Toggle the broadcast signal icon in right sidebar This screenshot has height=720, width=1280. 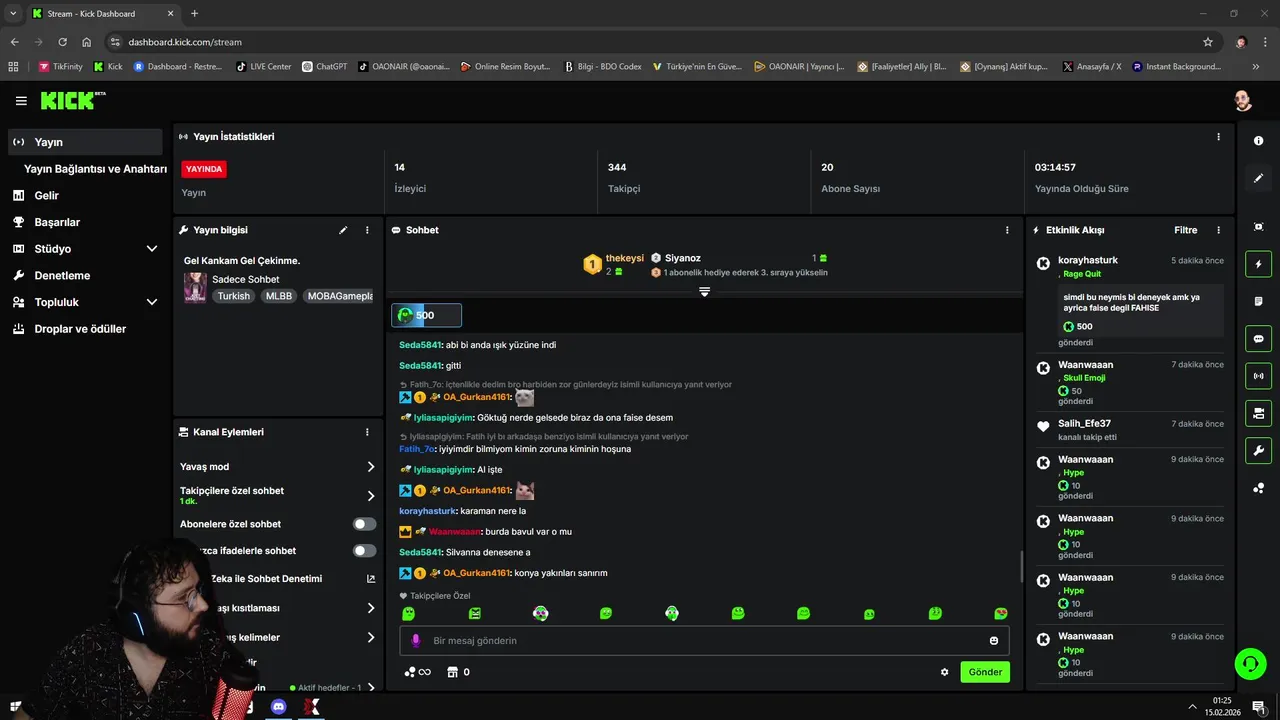1258,376
